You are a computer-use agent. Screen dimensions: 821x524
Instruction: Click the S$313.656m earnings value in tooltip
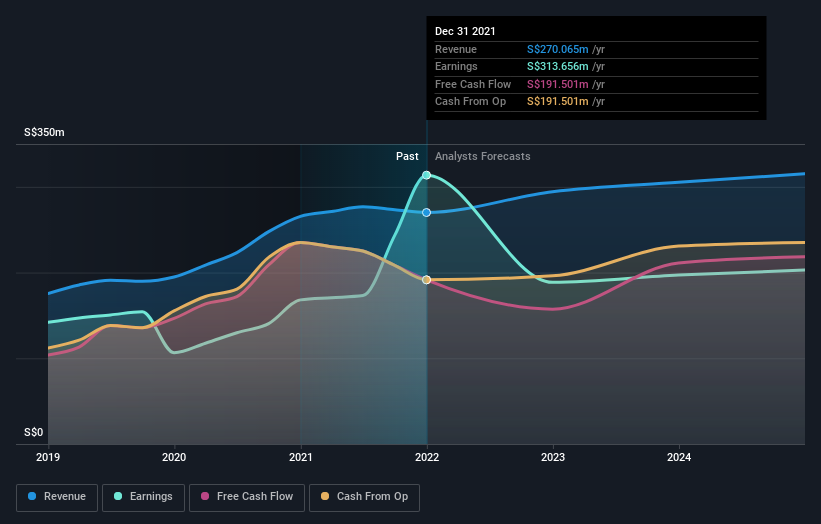tap(558, 66)
